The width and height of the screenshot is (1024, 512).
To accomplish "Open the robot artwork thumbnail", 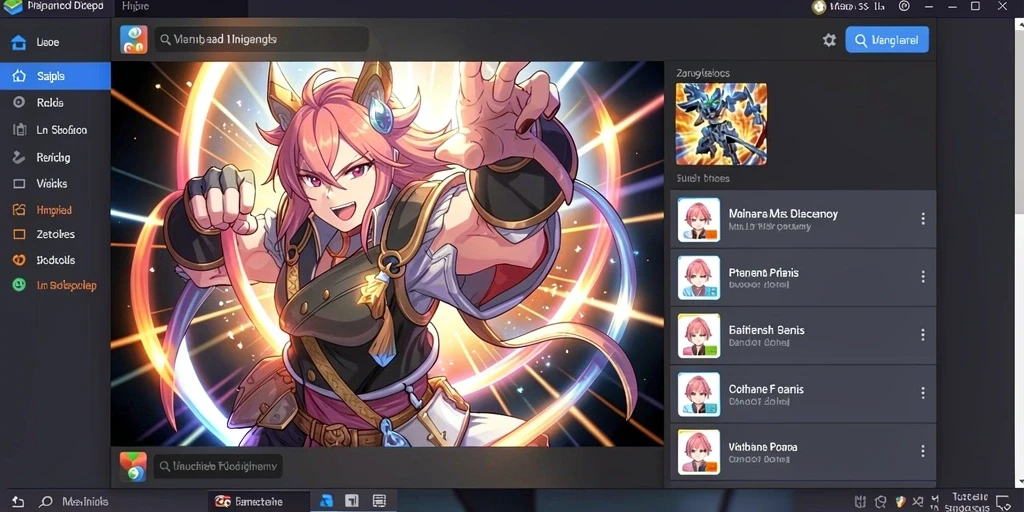I will 721,123.
